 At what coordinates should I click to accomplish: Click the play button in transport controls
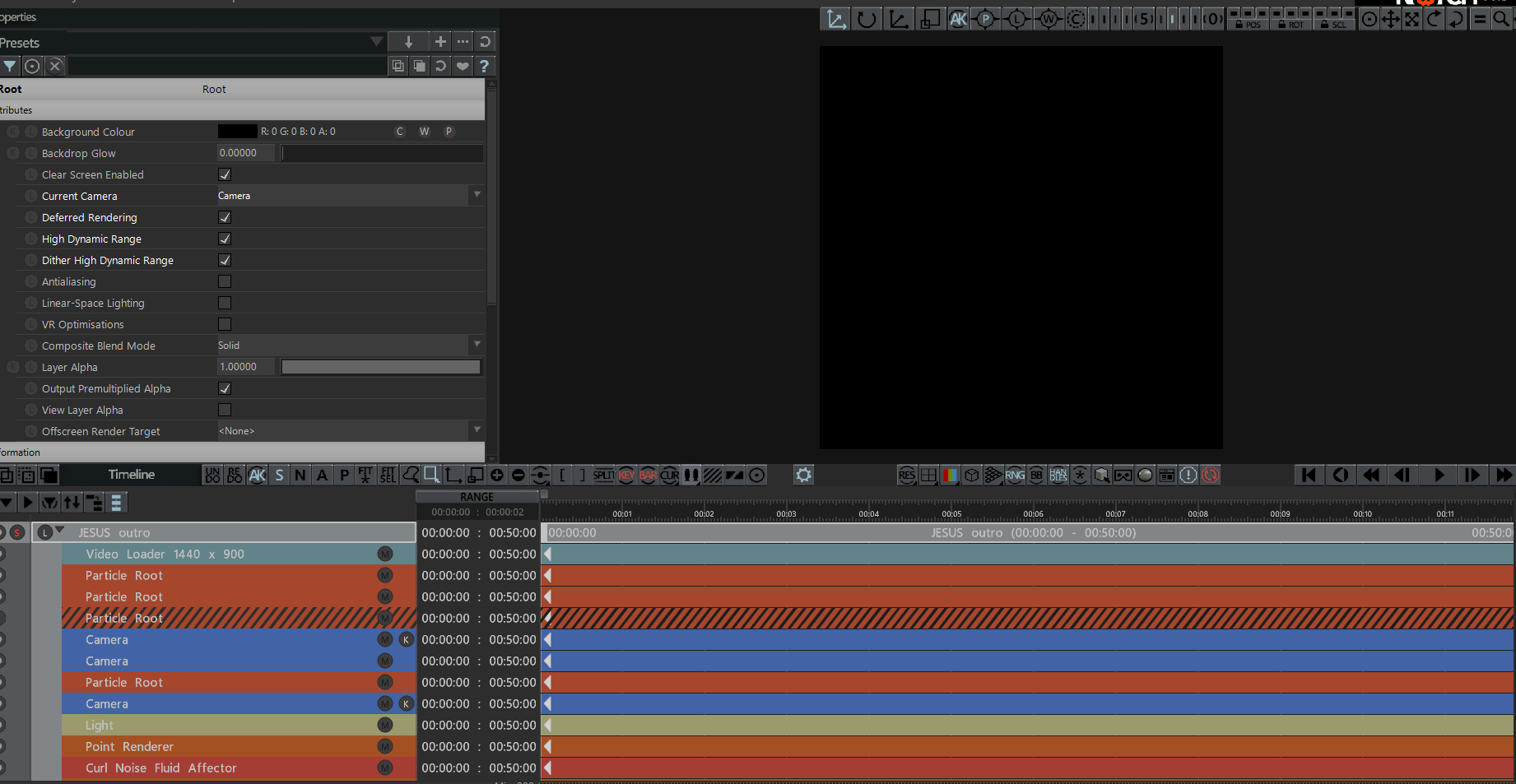(1439, 475)
